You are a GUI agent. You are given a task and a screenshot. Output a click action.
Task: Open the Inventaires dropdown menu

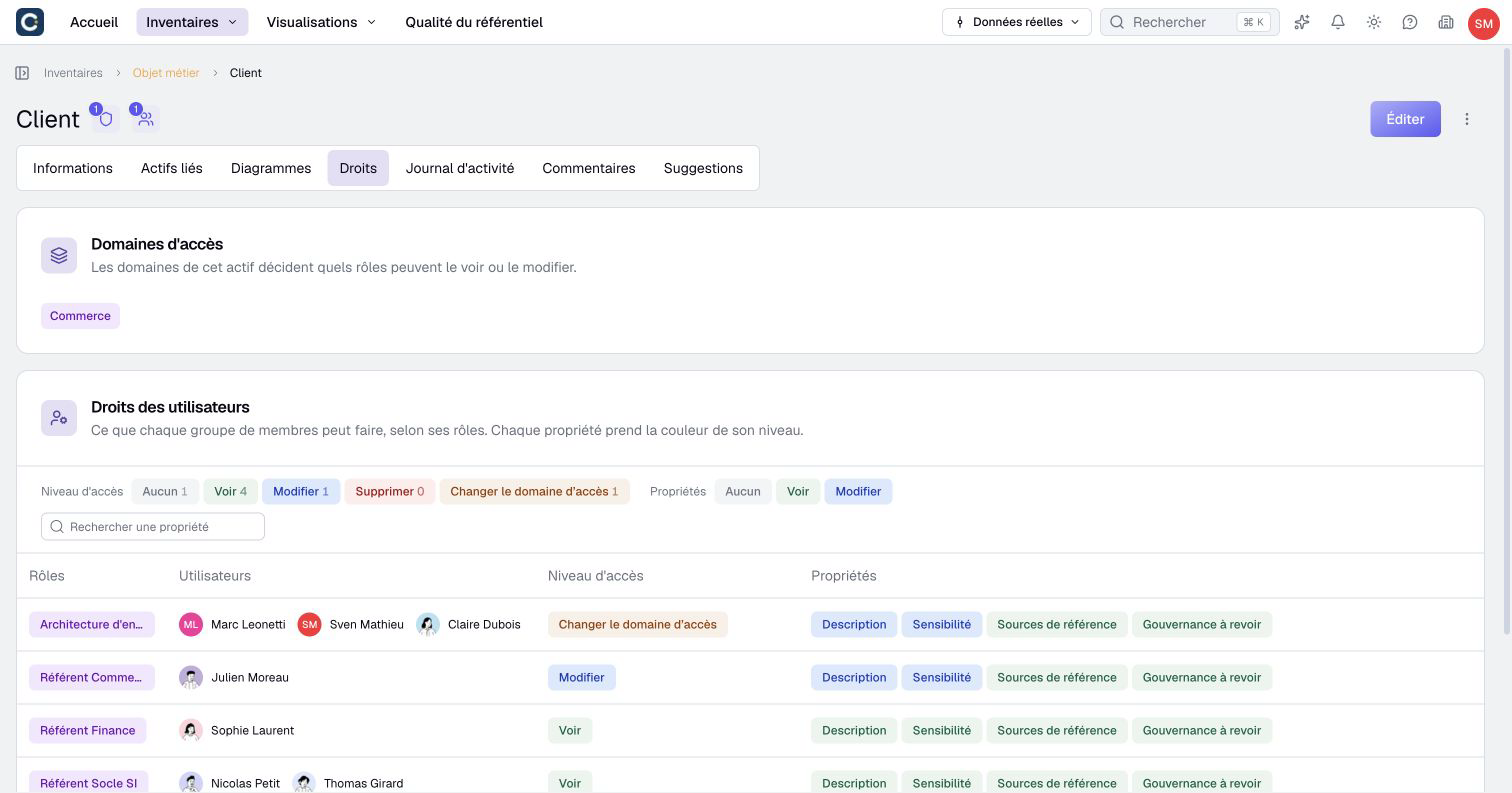click(192, 22)
